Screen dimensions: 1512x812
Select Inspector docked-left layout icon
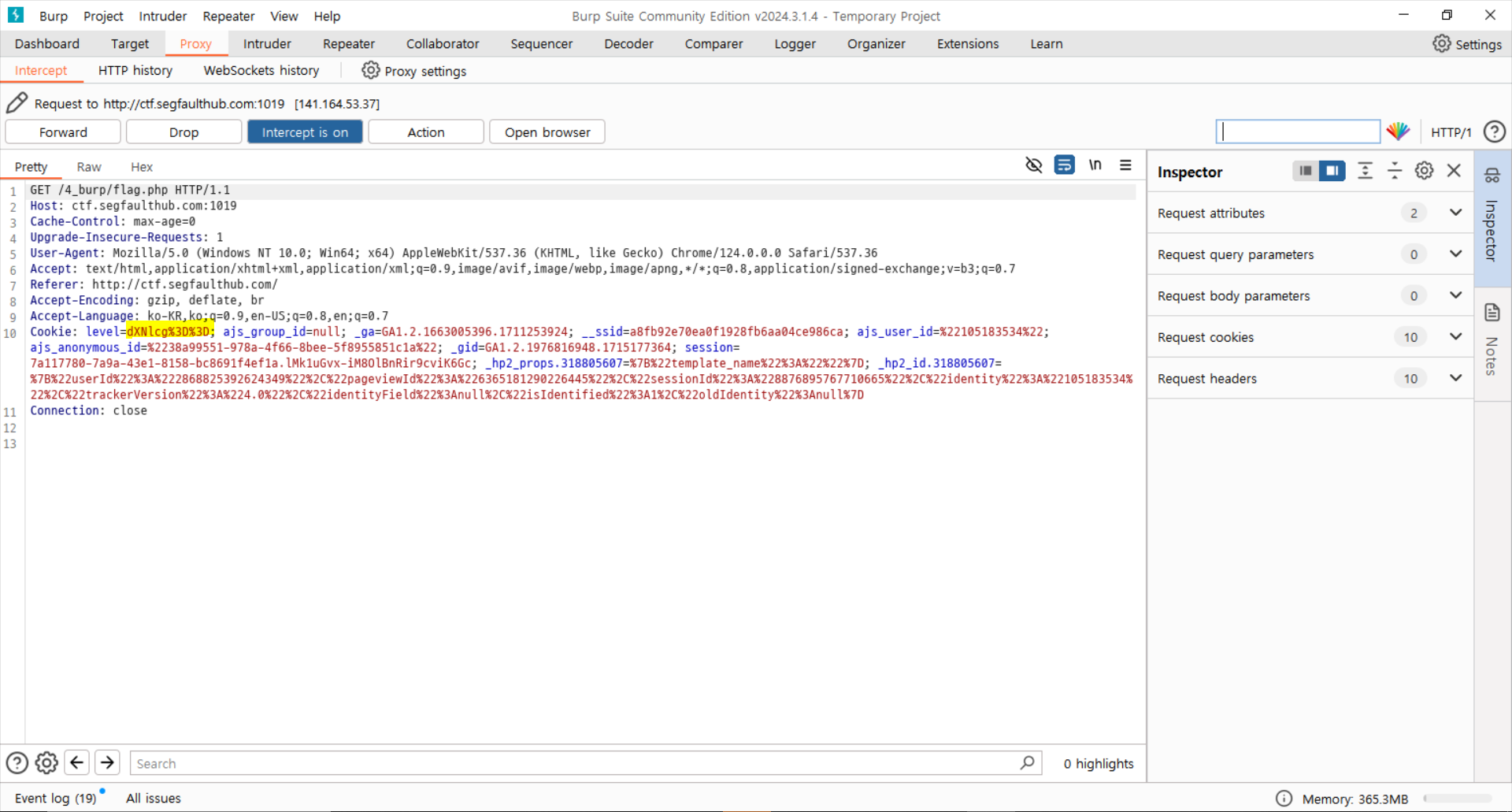click(x=1306, y=171)
